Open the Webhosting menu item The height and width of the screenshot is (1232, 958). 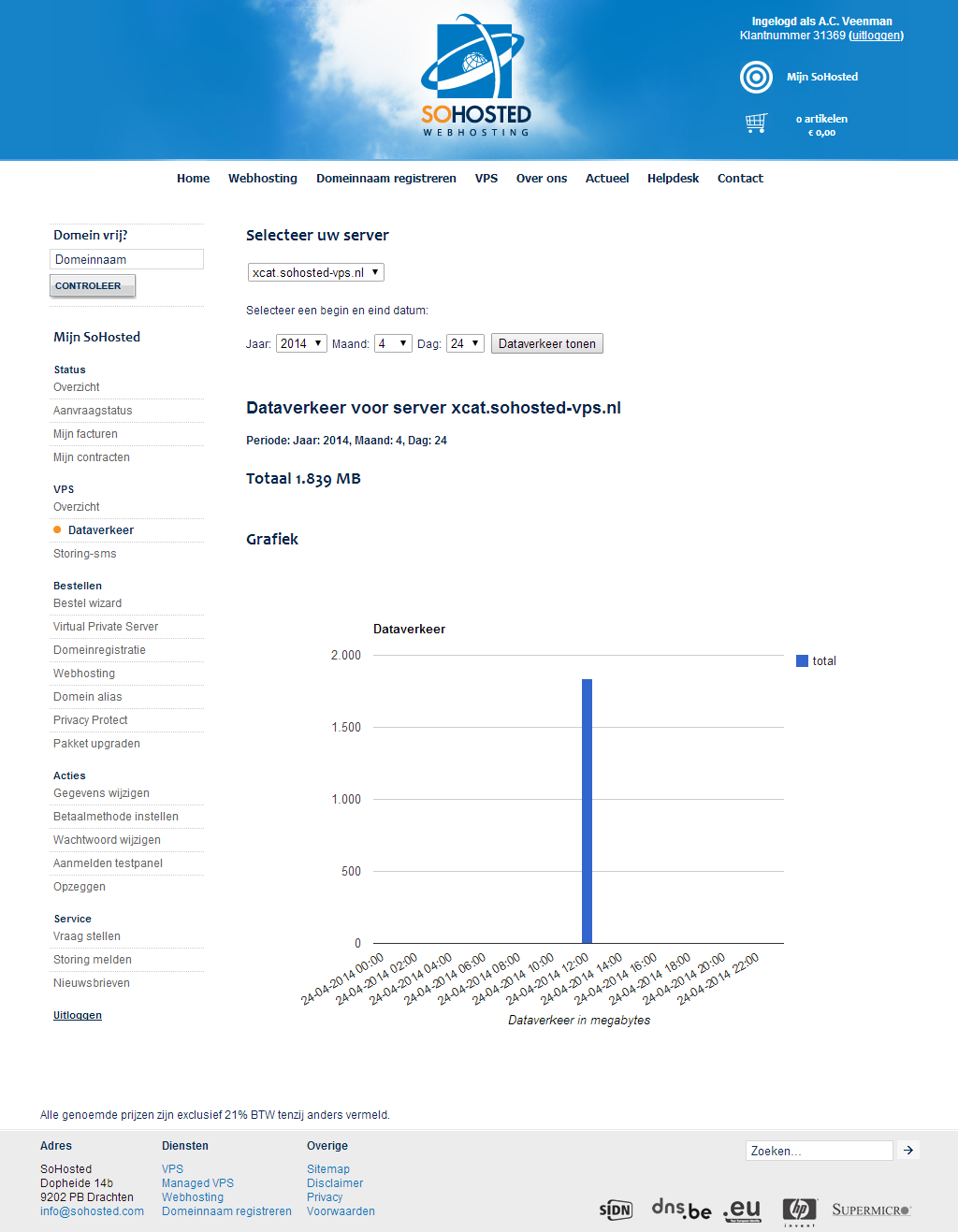tap(263, 178)
